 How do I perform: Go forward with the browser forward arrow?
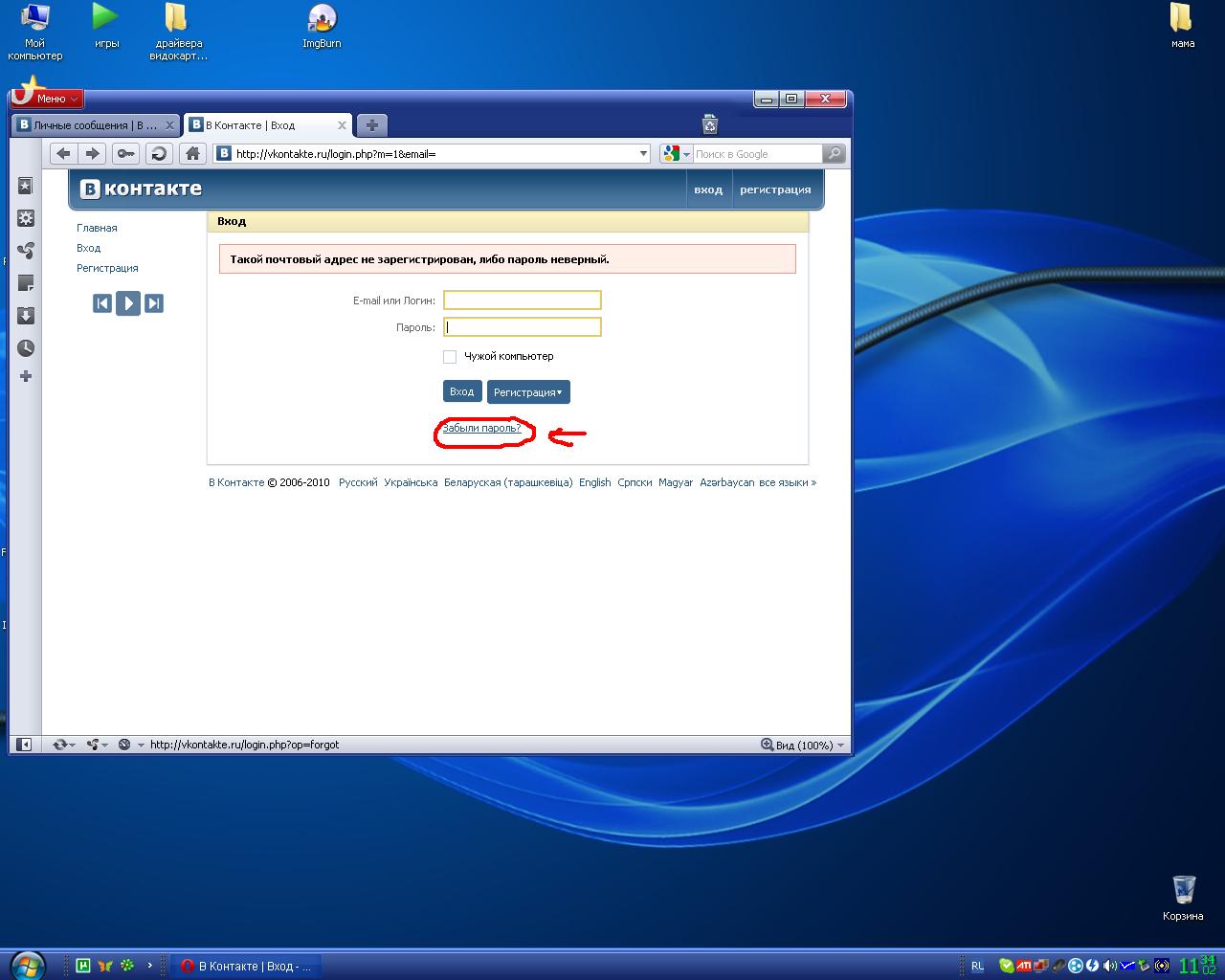(92, 153)
